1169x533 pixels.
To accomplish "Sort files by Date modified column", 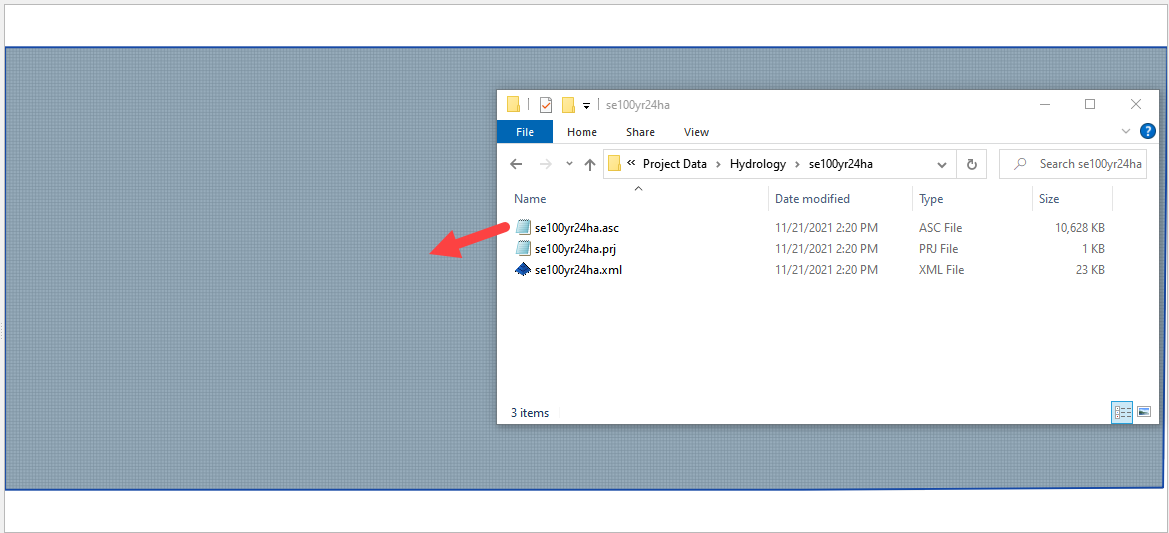I will (x=812, y=199).
